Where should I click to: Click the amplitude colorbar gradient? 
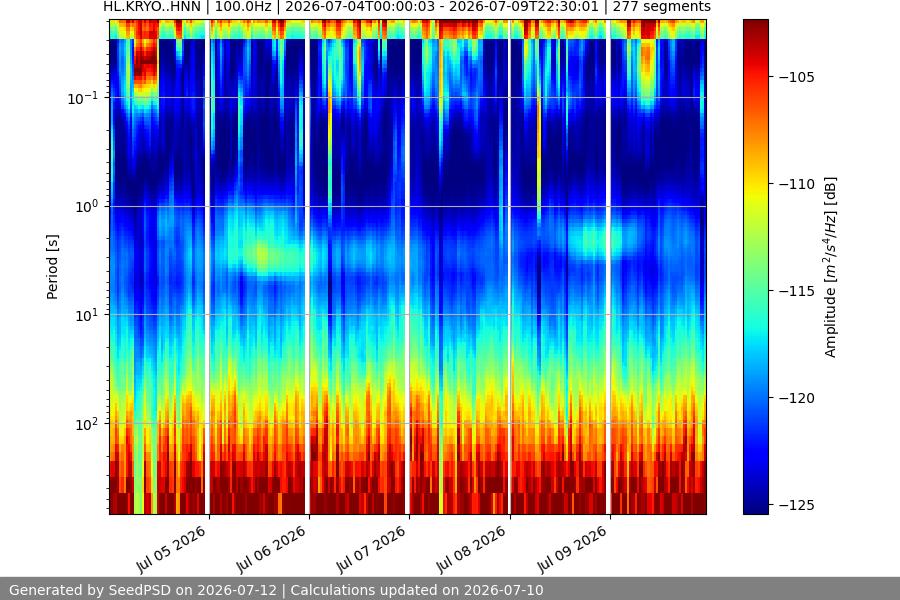click(x=755, y=267)
